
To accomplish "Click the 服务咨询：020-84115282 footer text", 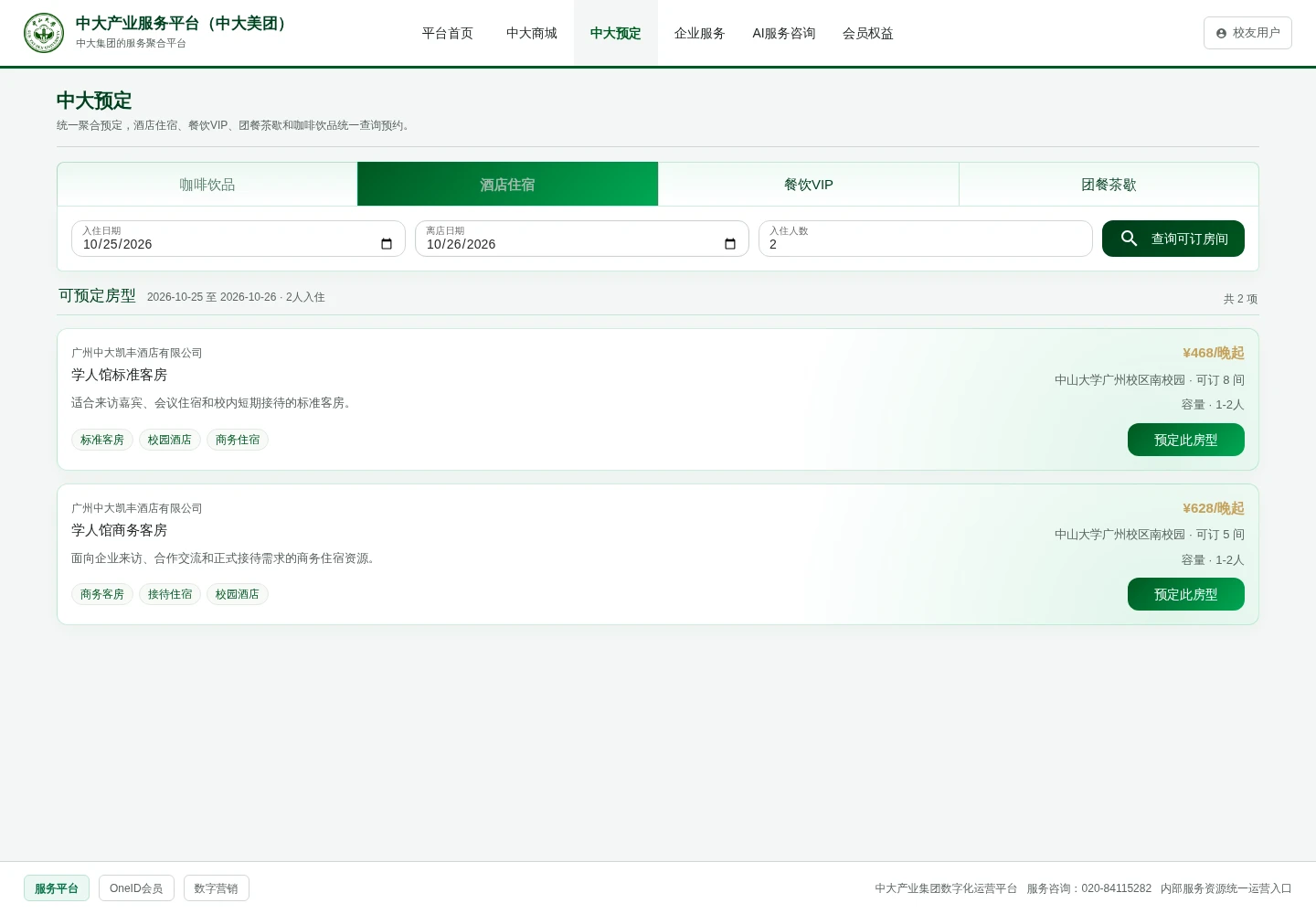I will [1089, 888].
